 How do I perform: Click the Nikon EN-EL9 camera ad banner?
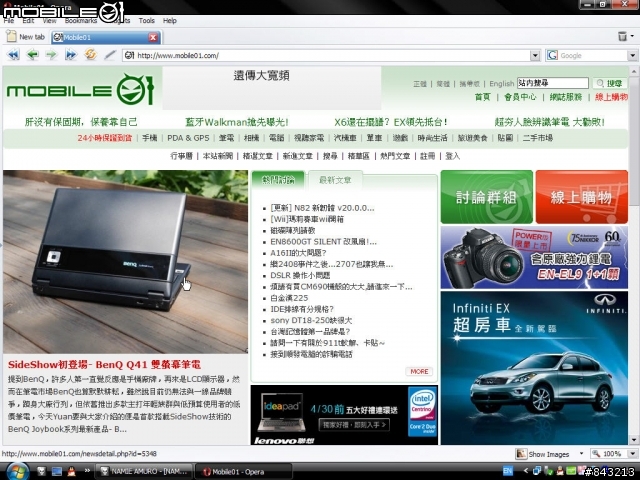pos(534,258)
